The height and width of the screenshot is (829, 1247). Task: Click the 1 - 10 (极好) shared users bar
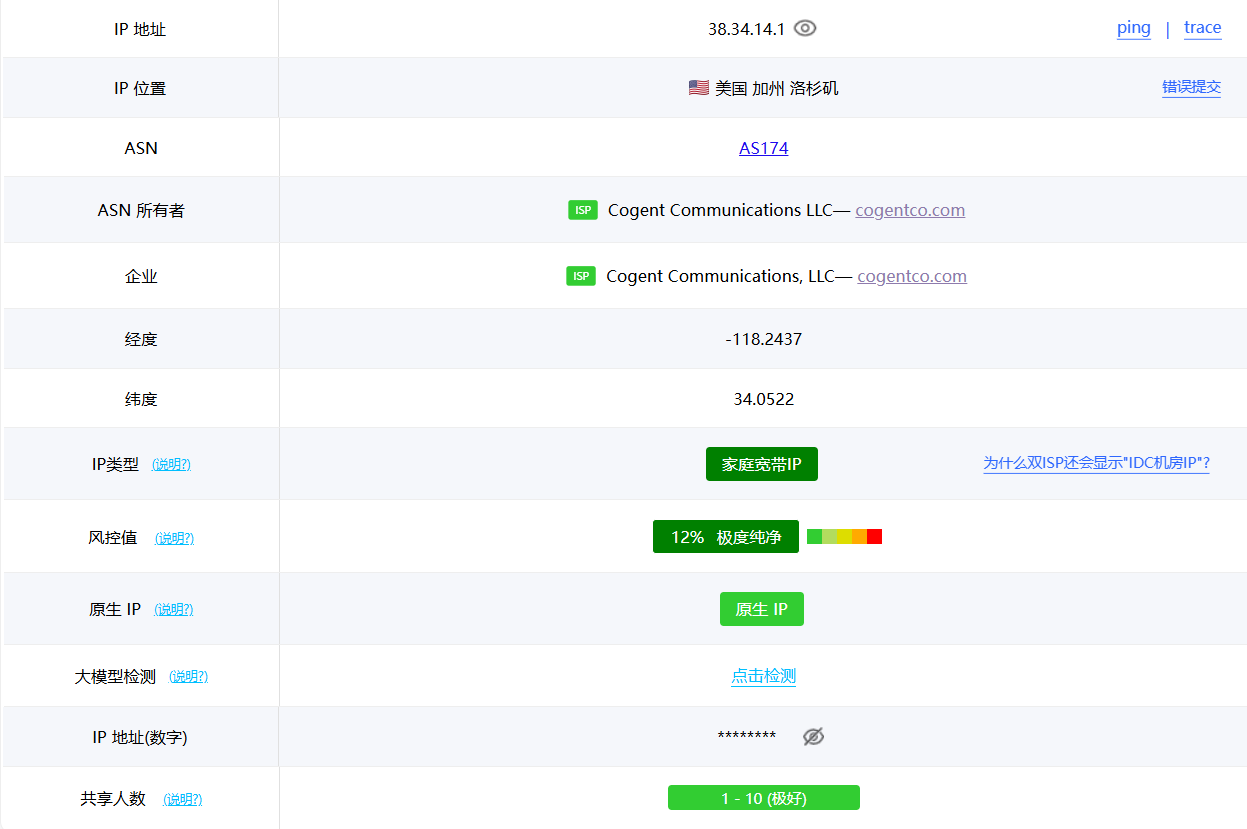[x=763, y=798]
